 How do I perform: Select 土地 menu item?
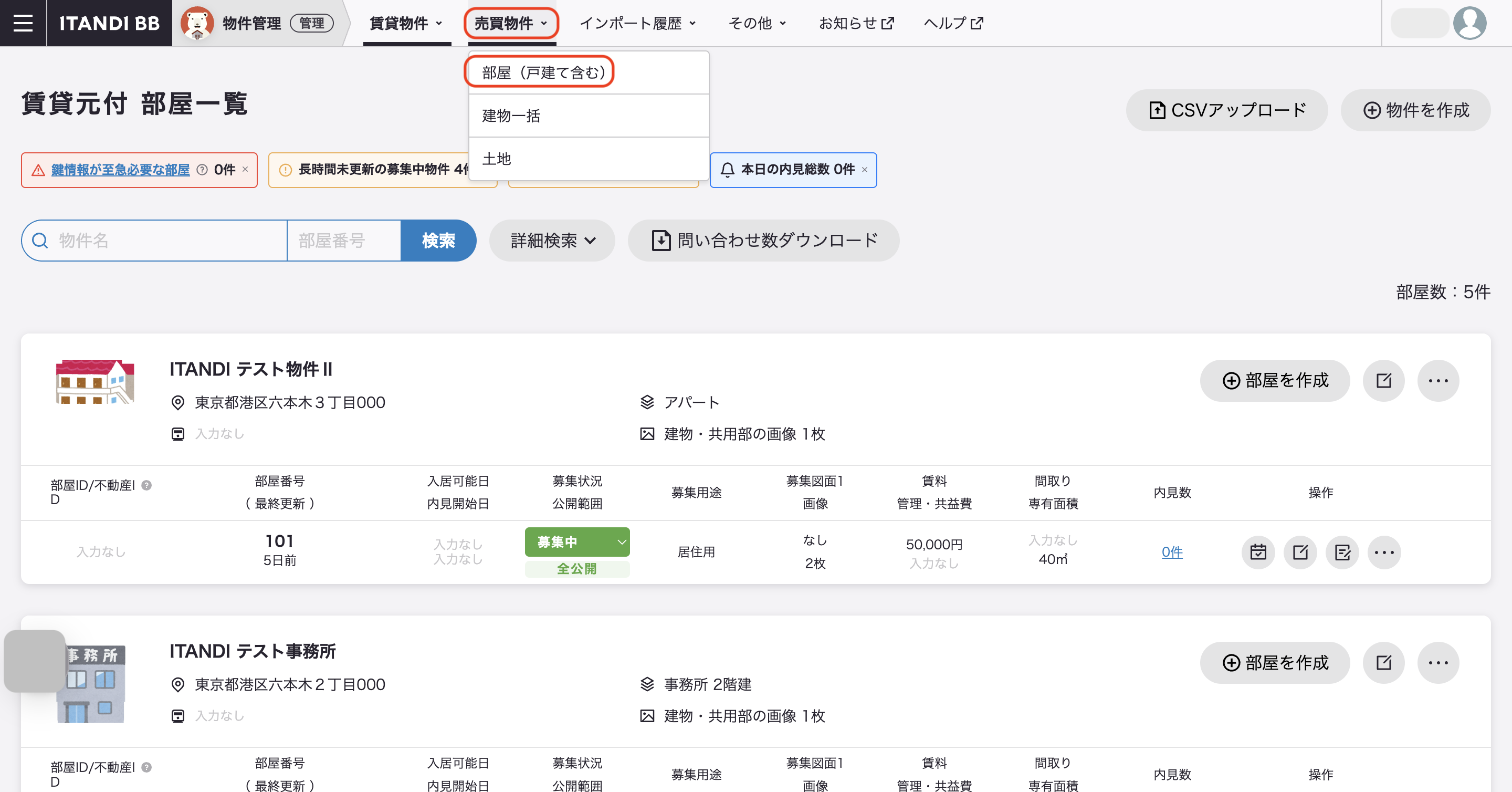(589, 159)
